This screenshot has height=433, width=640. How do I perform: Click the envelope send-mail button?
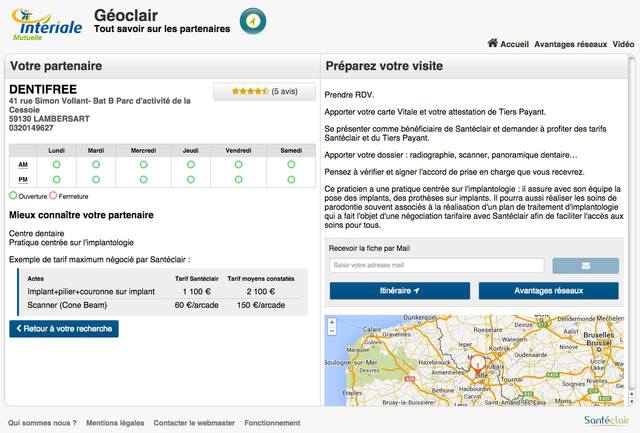585,266
